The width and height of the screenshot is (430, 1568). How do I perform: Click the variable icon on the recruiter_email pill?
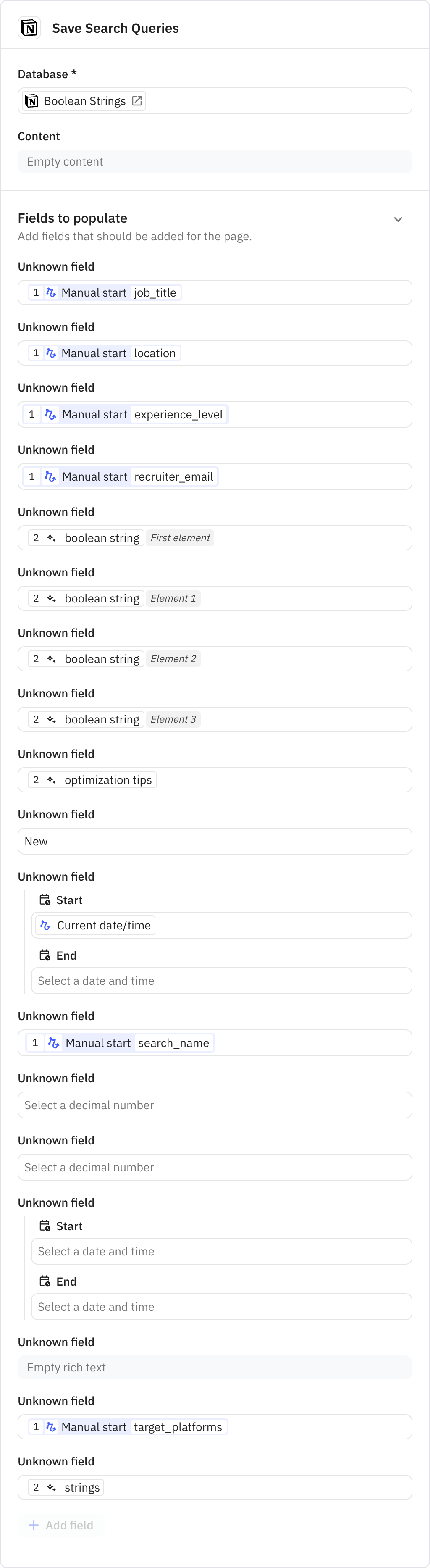(51, 476)
